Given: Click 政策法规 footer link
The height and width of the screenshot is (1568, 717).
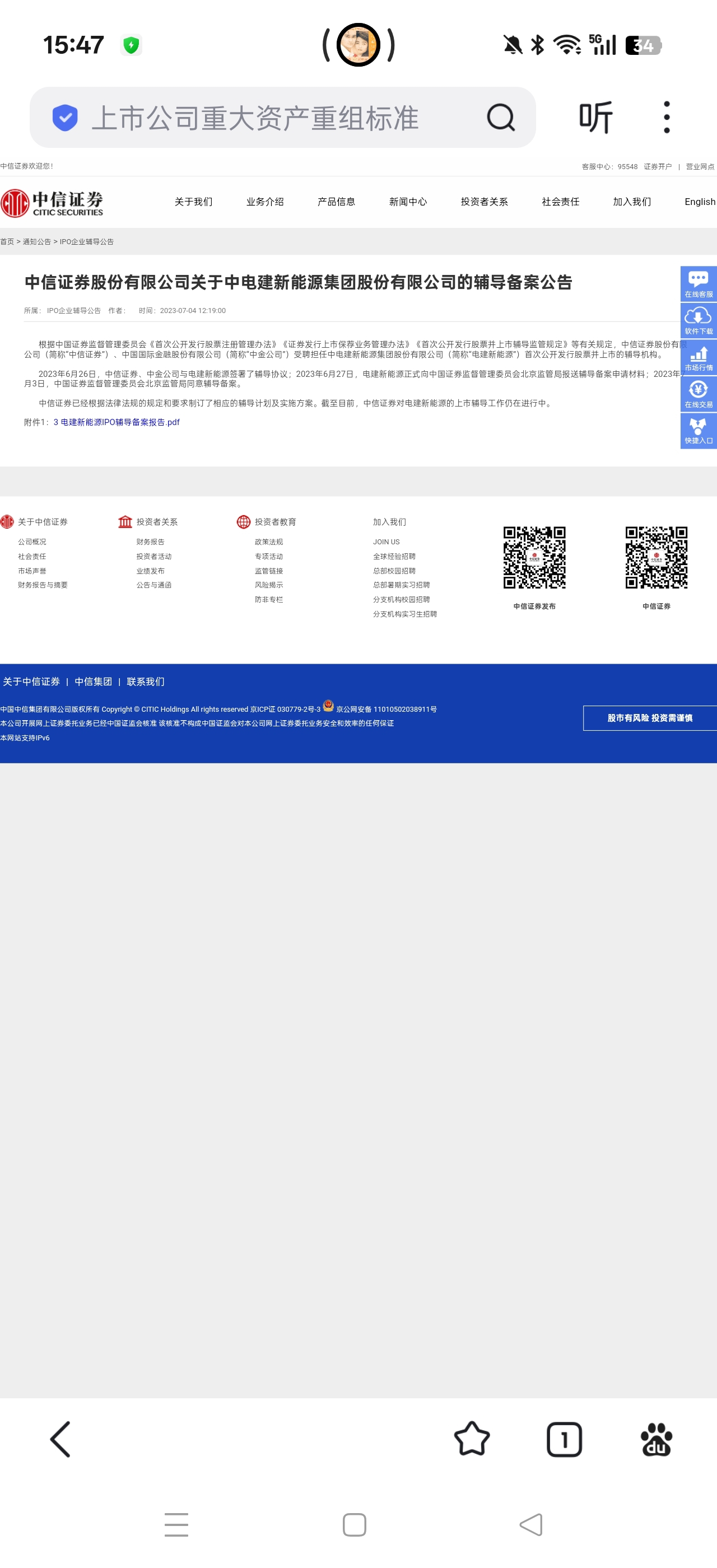Looking at the screenshot, I should point(268,542).
